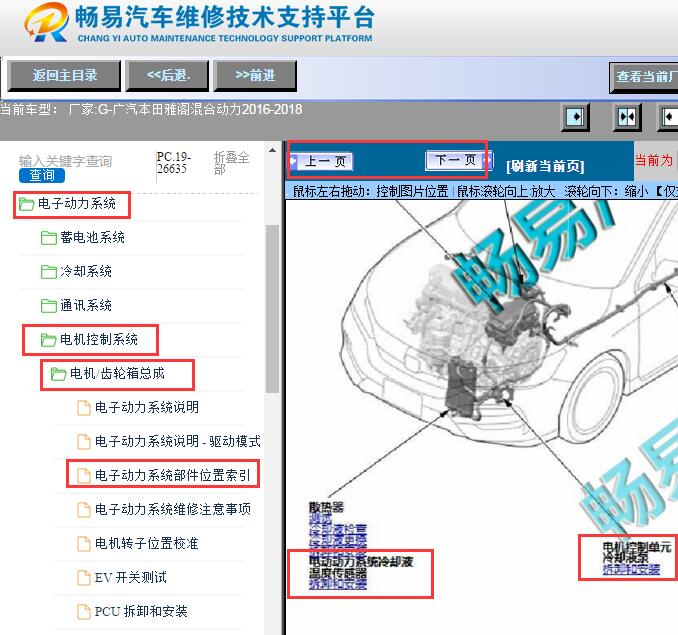Go to next page with 下一页
Image resolution: width=678 pixels, height=635 pixels.
tap(459, 160)
